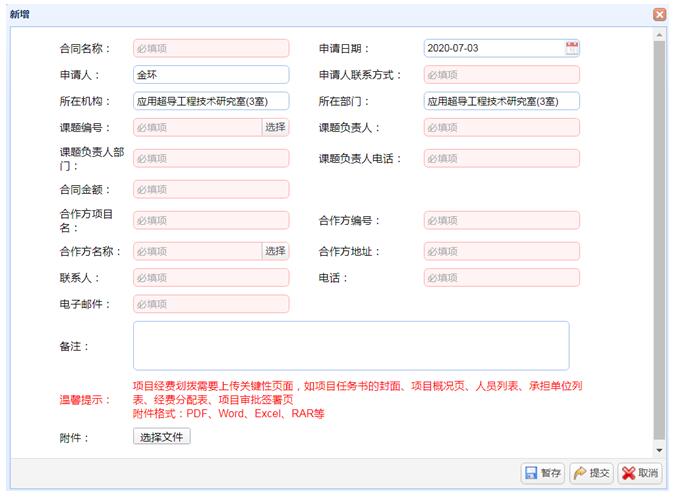
Task: Click the scrollbar up arrow
Action: (659, 35)
